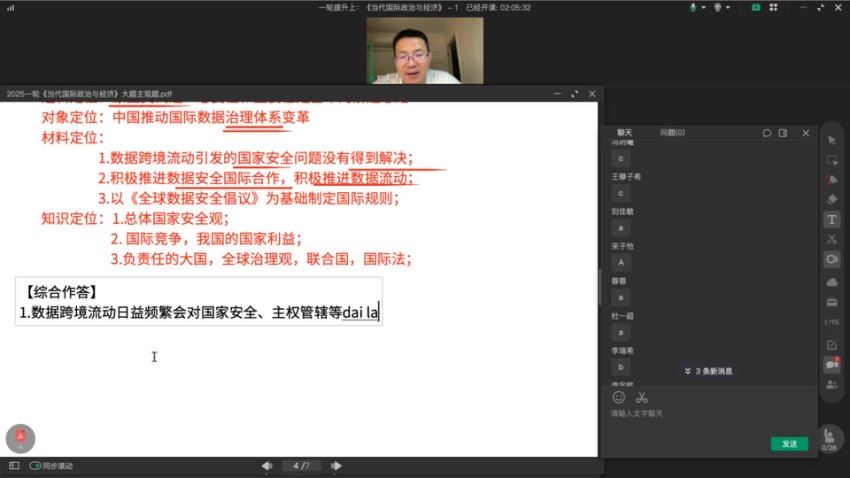The width and height of the screenshot is (850, 478).
Task: Click chat message from 杜一超
Action: tap(621, 332)
